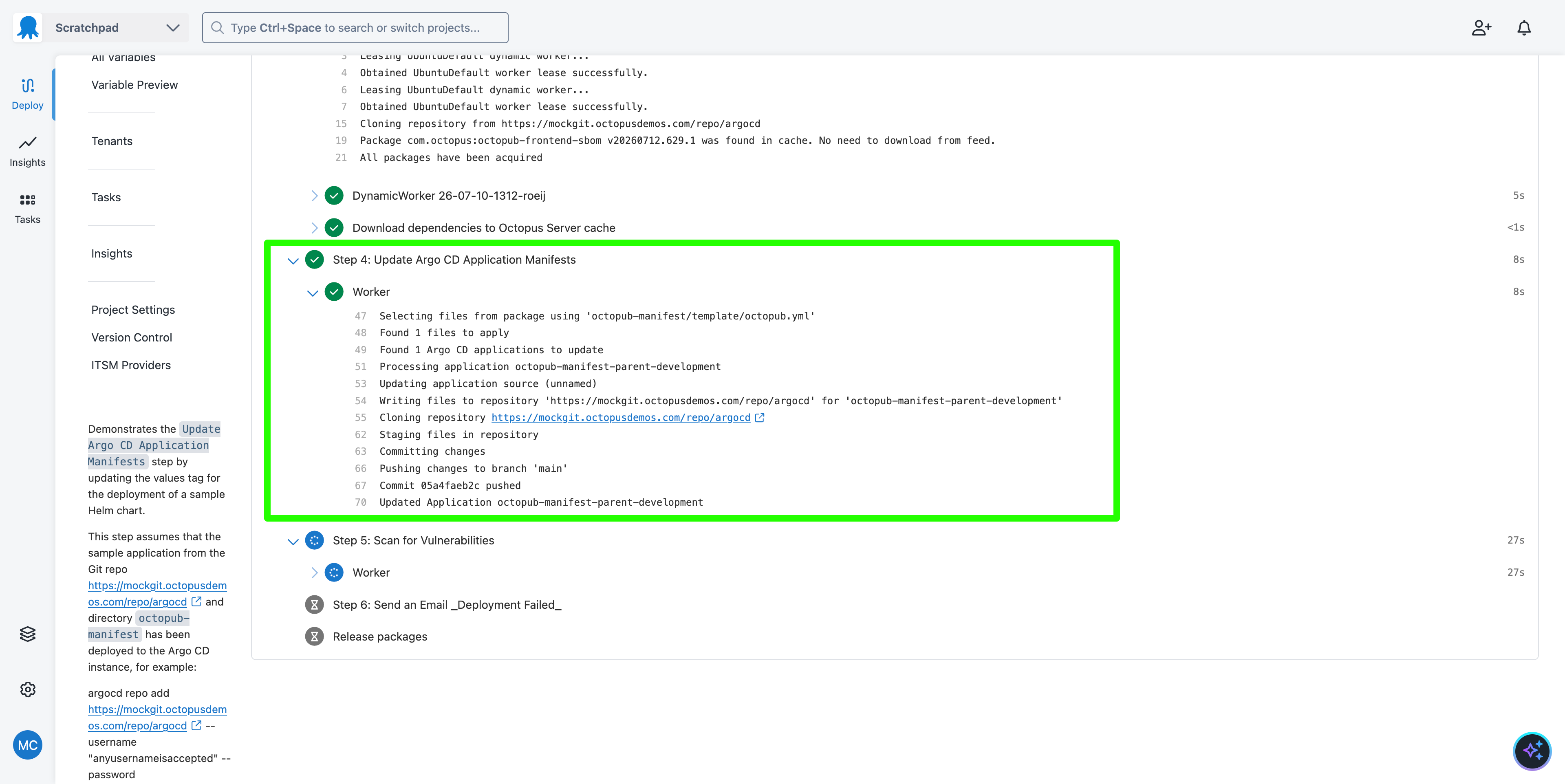Click log line about octopub-frontend-sbom package cache

click(x=677, y=141)
